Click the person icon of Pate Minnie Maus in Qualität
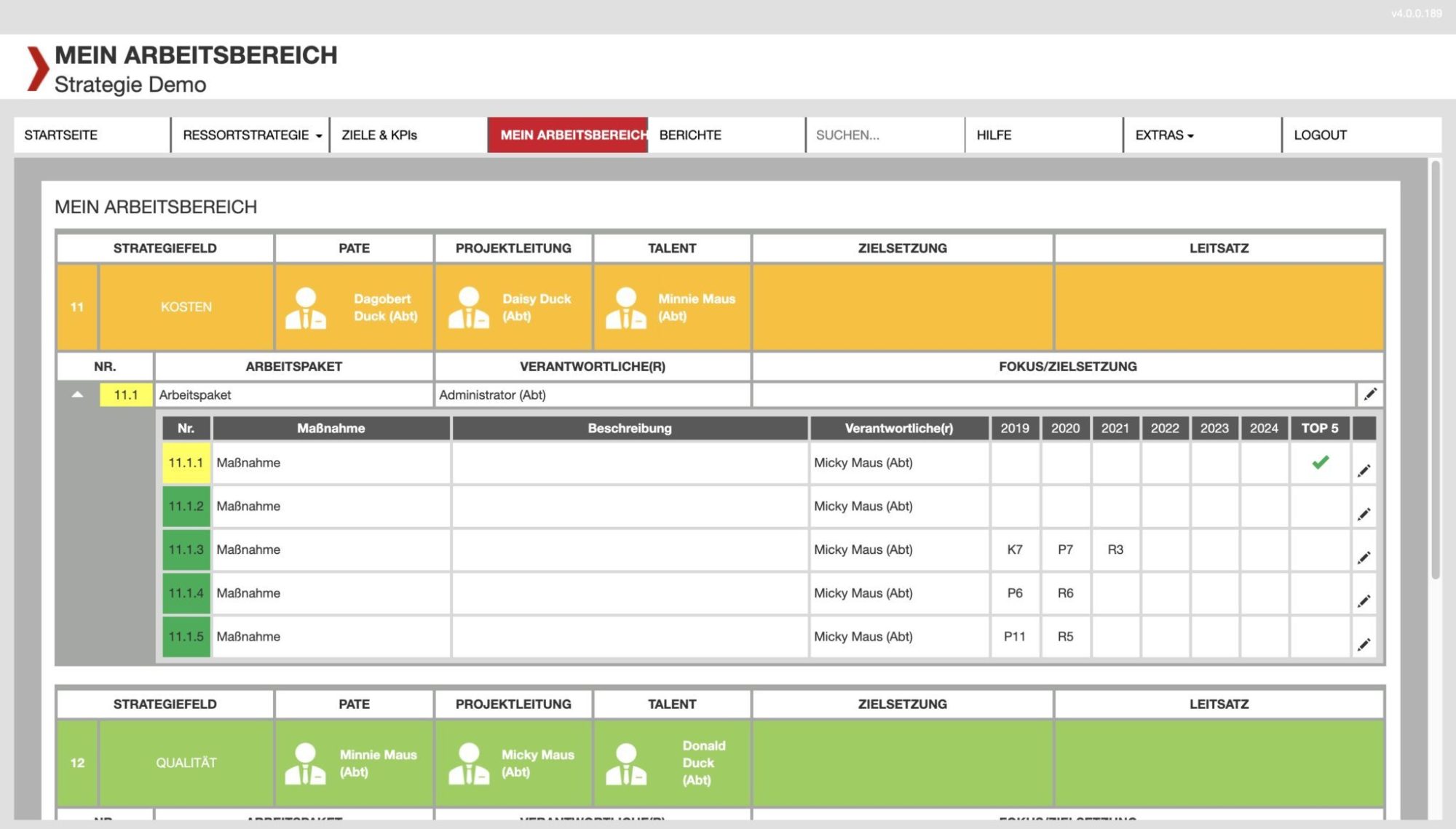 [x=306, y=763]
